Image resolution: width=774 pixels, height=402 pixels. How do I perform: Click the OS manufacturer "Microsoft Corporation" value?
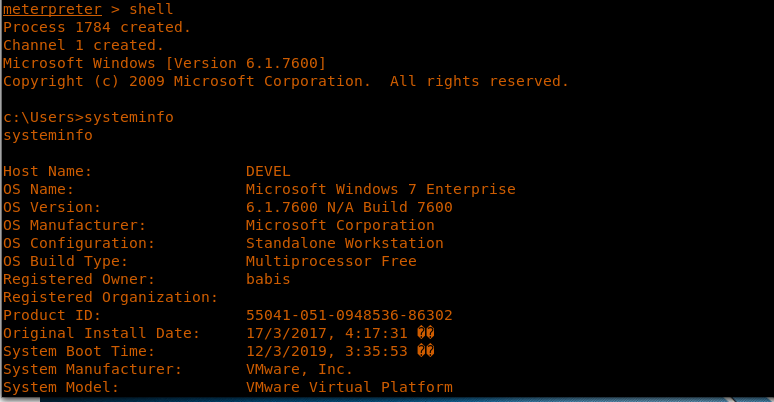pos(340,225)
